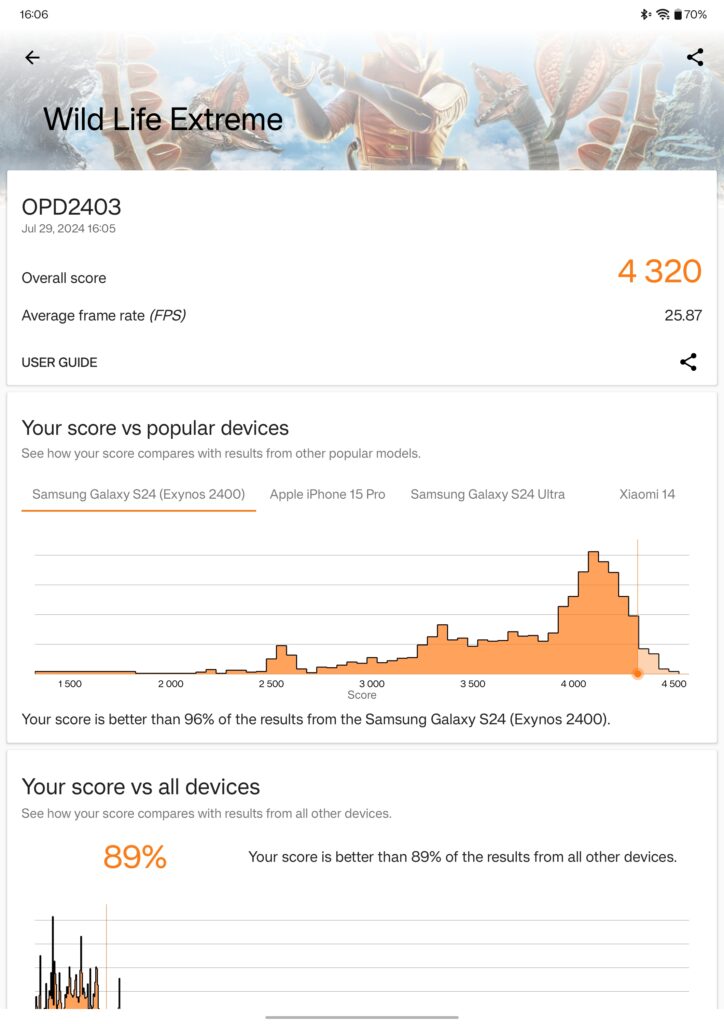This screenshot has height=1024, width=724.
Task: Go back using the arrow icon
Action: 32,57
